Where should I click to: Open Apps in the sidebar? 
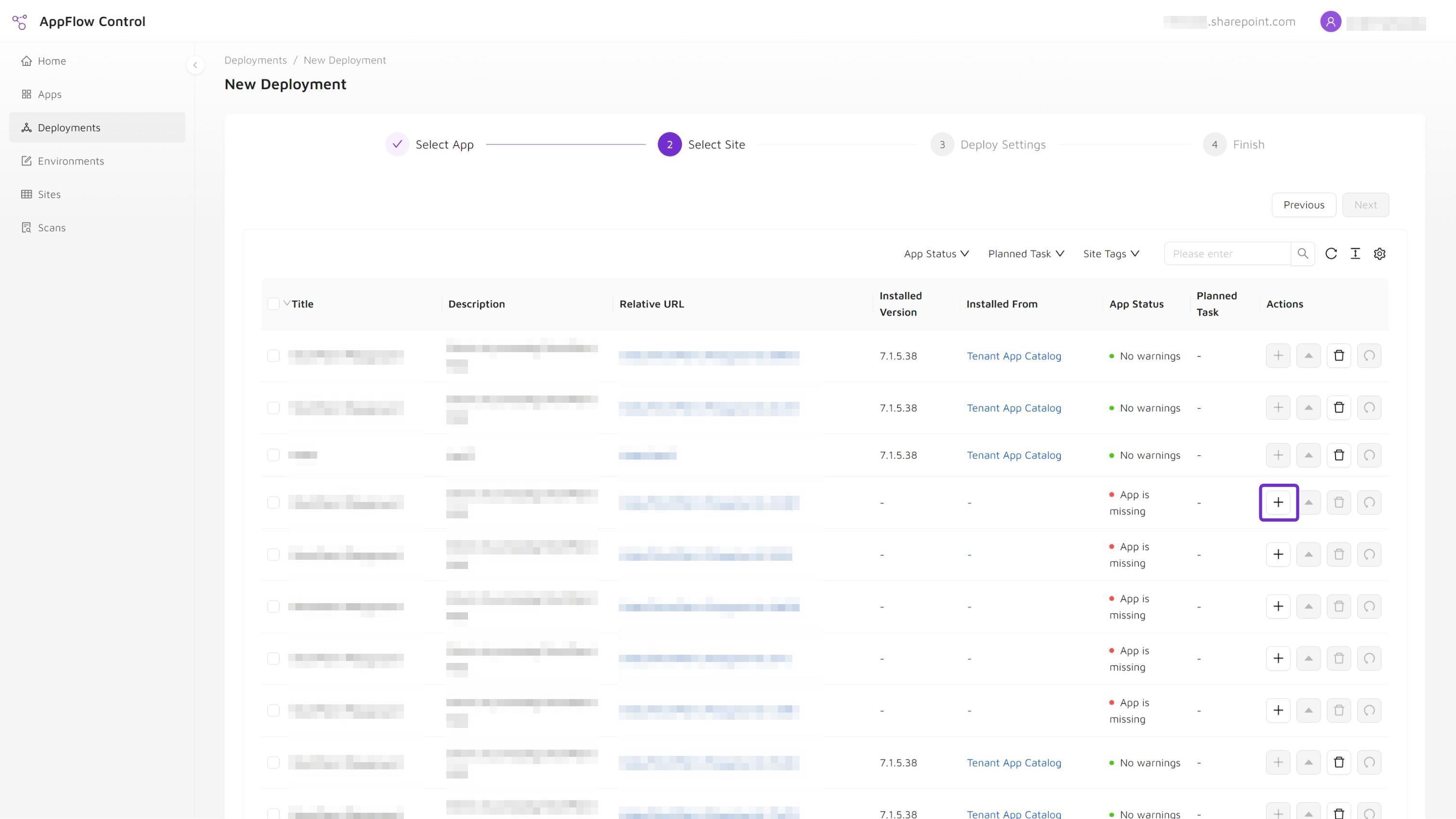pos(97,94)
